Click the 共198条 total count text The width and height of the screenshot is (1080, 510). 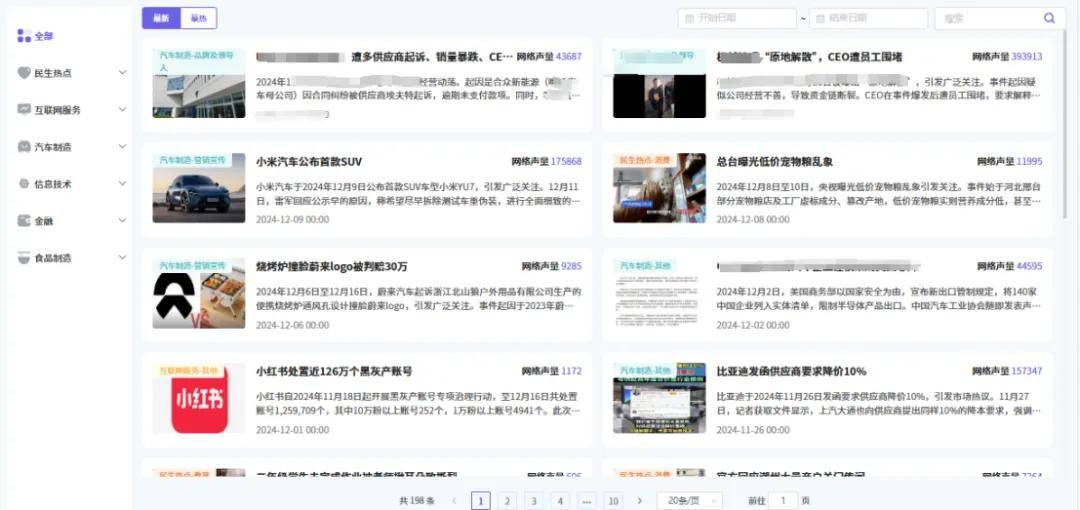[417, 501]
